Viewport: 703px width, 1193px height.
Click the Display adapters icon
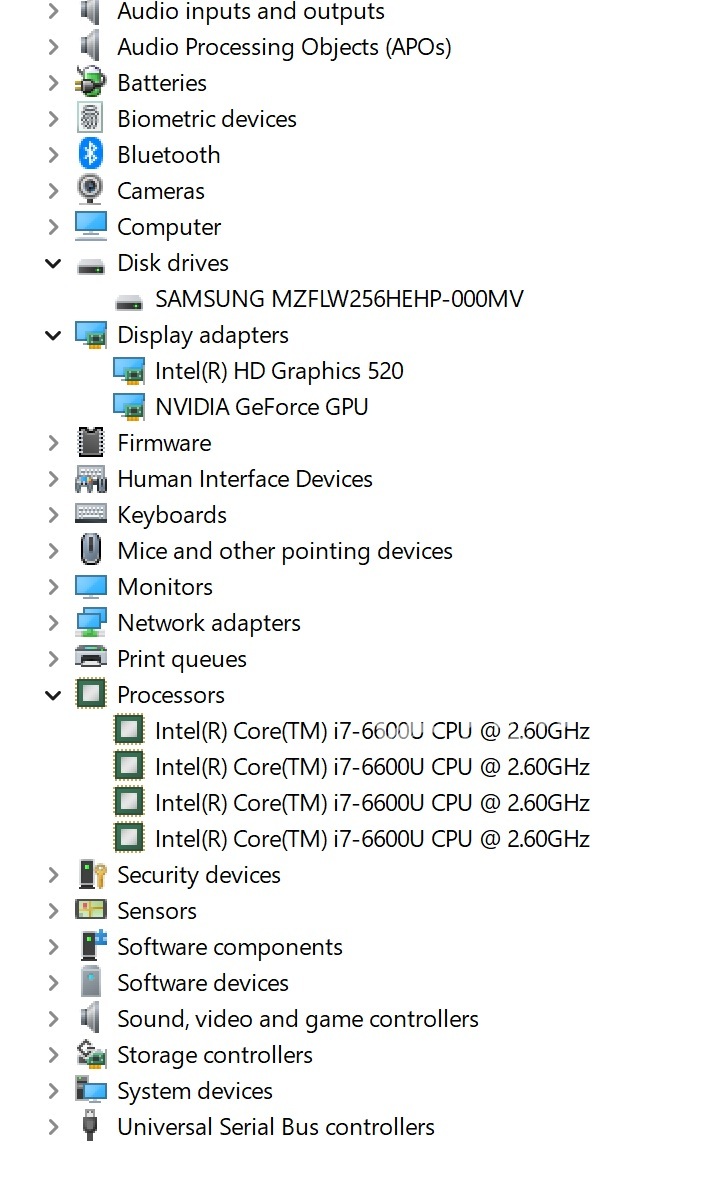click(91, 334)
